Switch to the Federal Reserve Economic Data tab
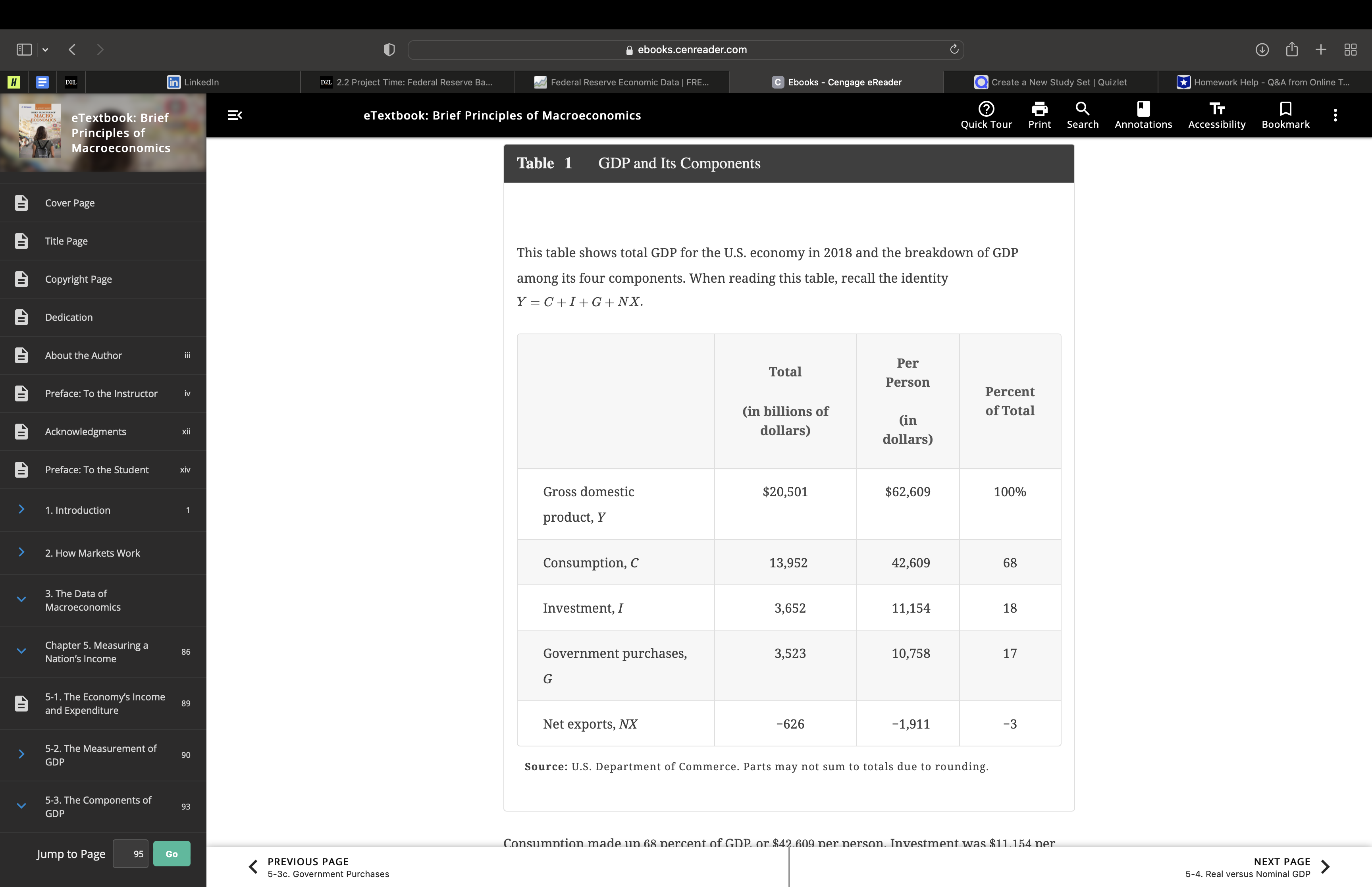The height and width of the screenshot is (887, 1372). 621,82
